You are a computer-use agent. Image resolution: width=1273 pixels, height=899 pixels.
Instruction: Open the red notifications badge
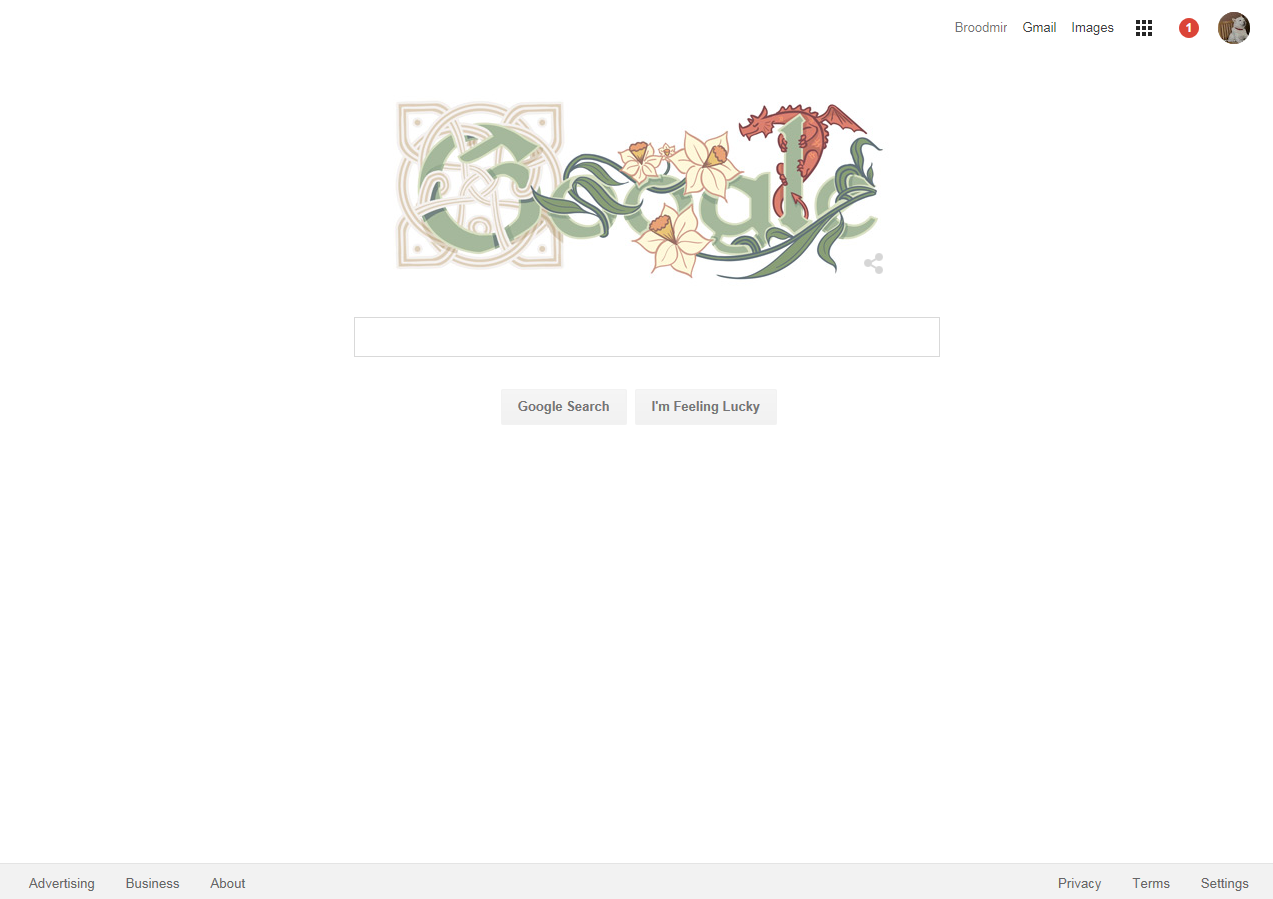(x=1188, y=28)
